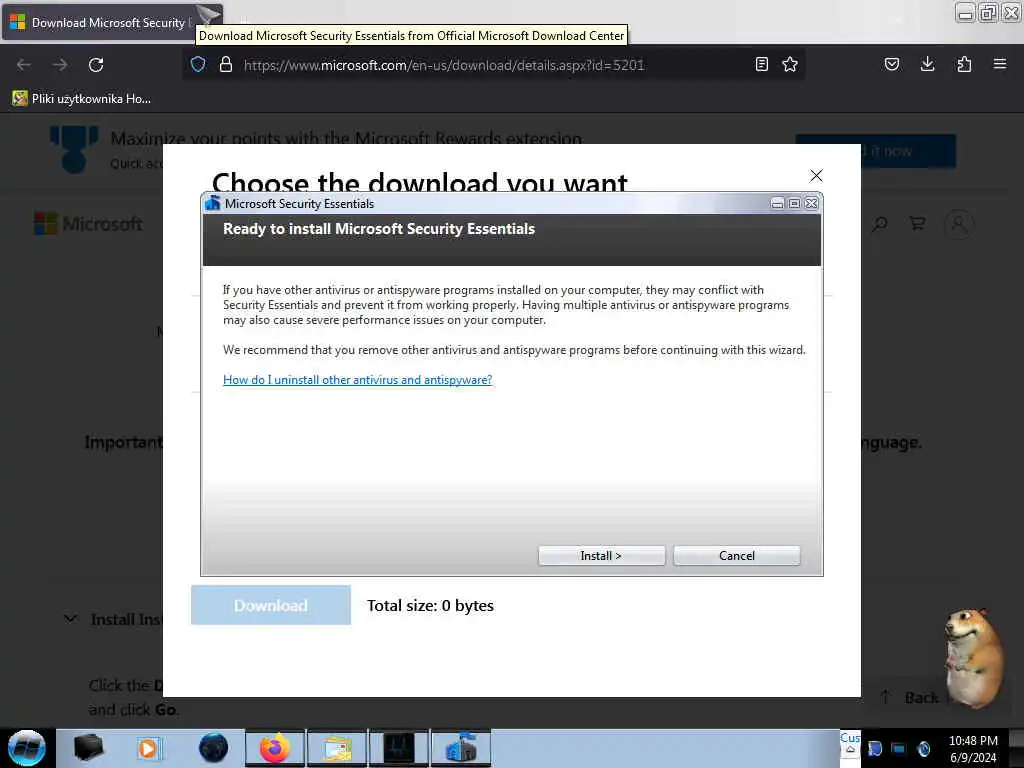Open the dark globe taskbar app
Image resolution: width=1024 pixels, height=768 pixels.
click(213, 748)
